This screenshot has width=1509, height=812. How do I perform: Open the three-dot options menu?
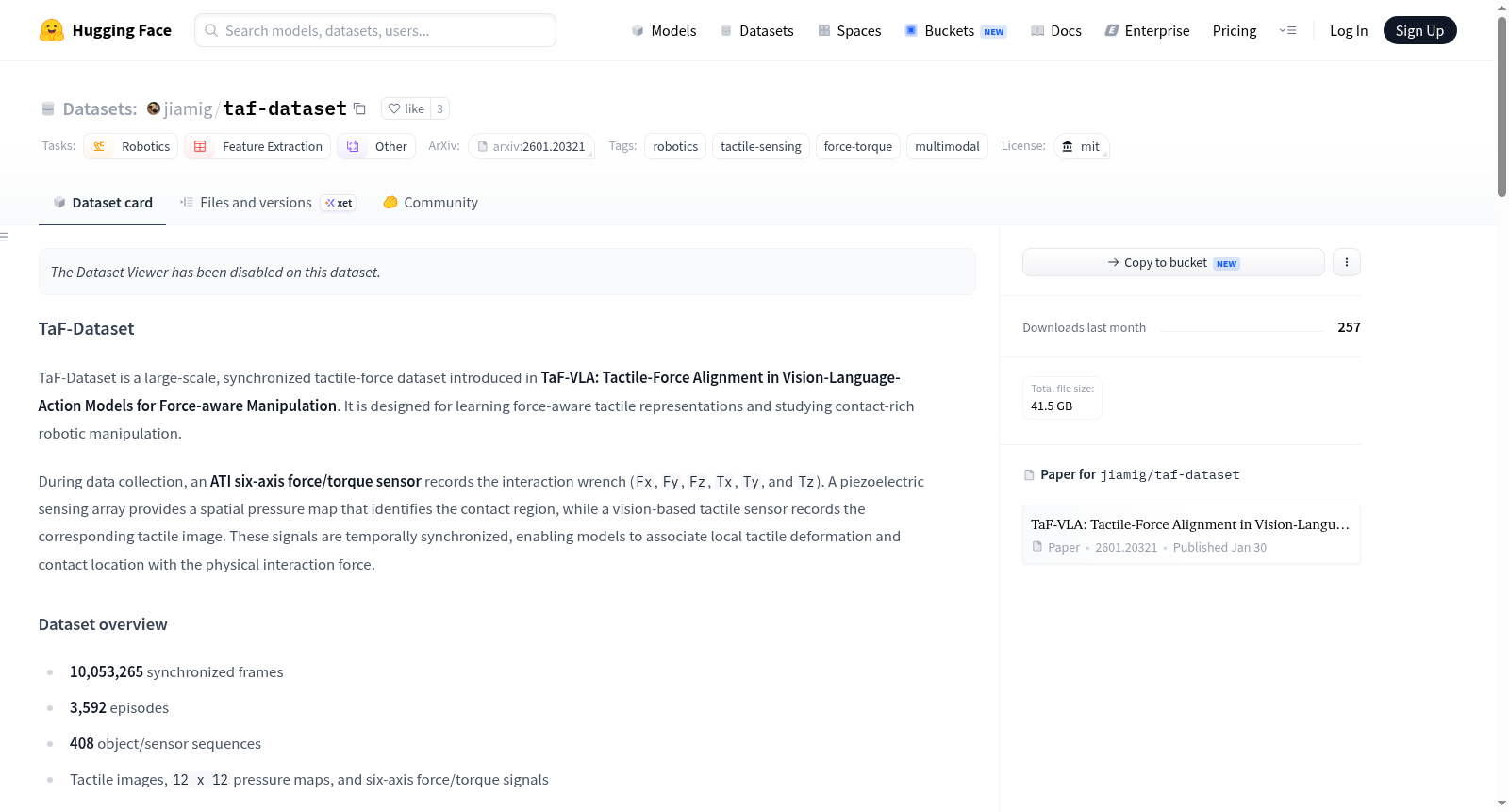click(x=1347, y=262)
